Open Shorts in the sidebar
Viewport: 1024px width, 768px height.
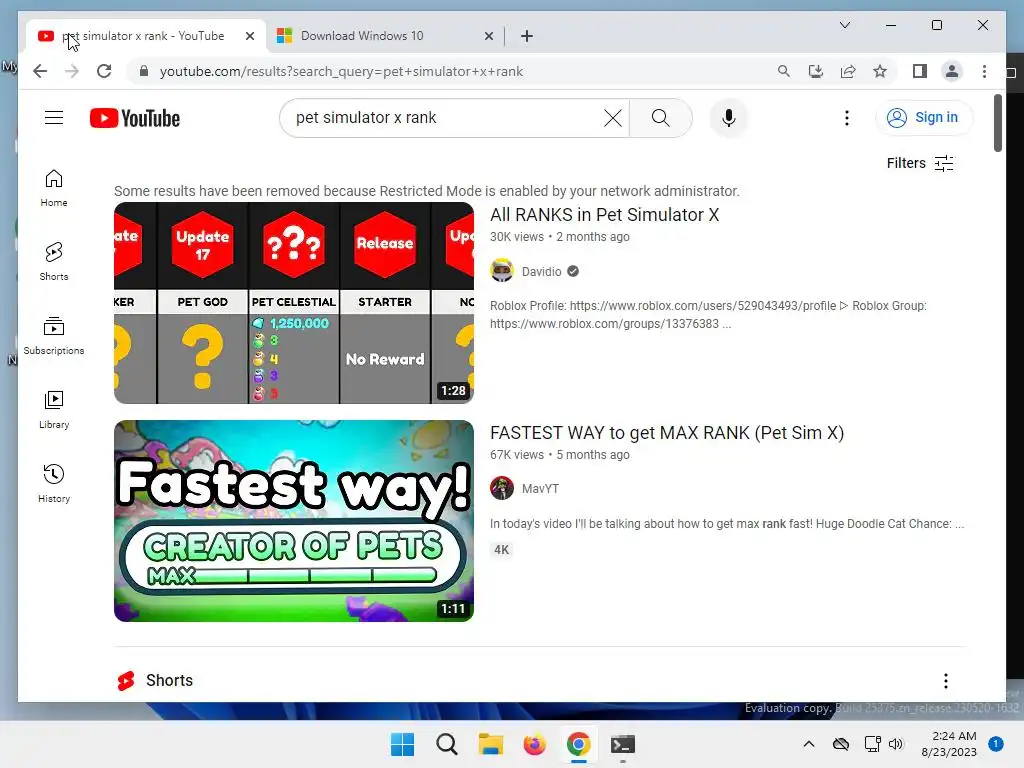[54, 262]
